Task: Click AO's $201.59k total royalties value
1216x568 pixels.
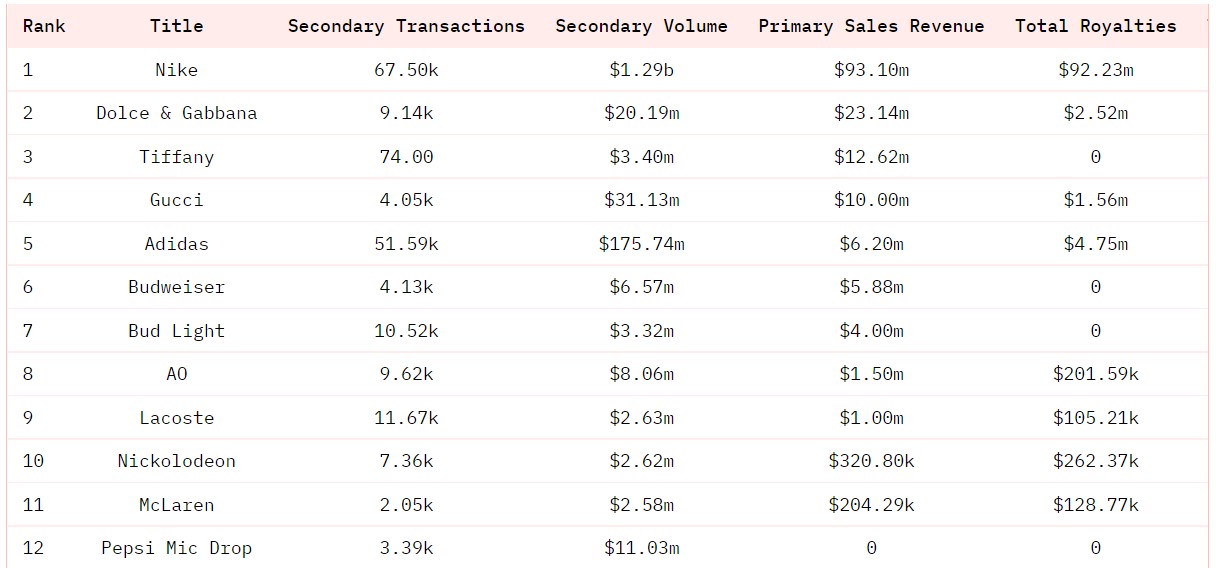Action: (x=1095, y=374)
